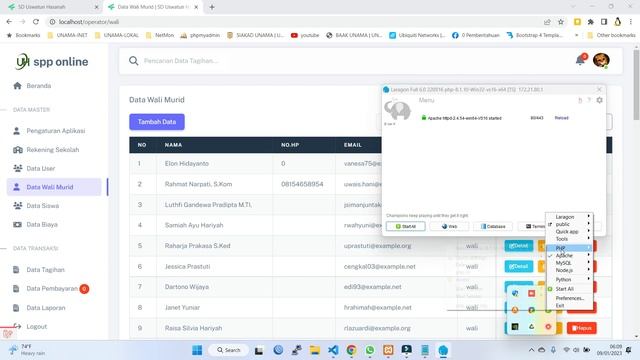Open Laragon settings gear icon

point(599,100)
